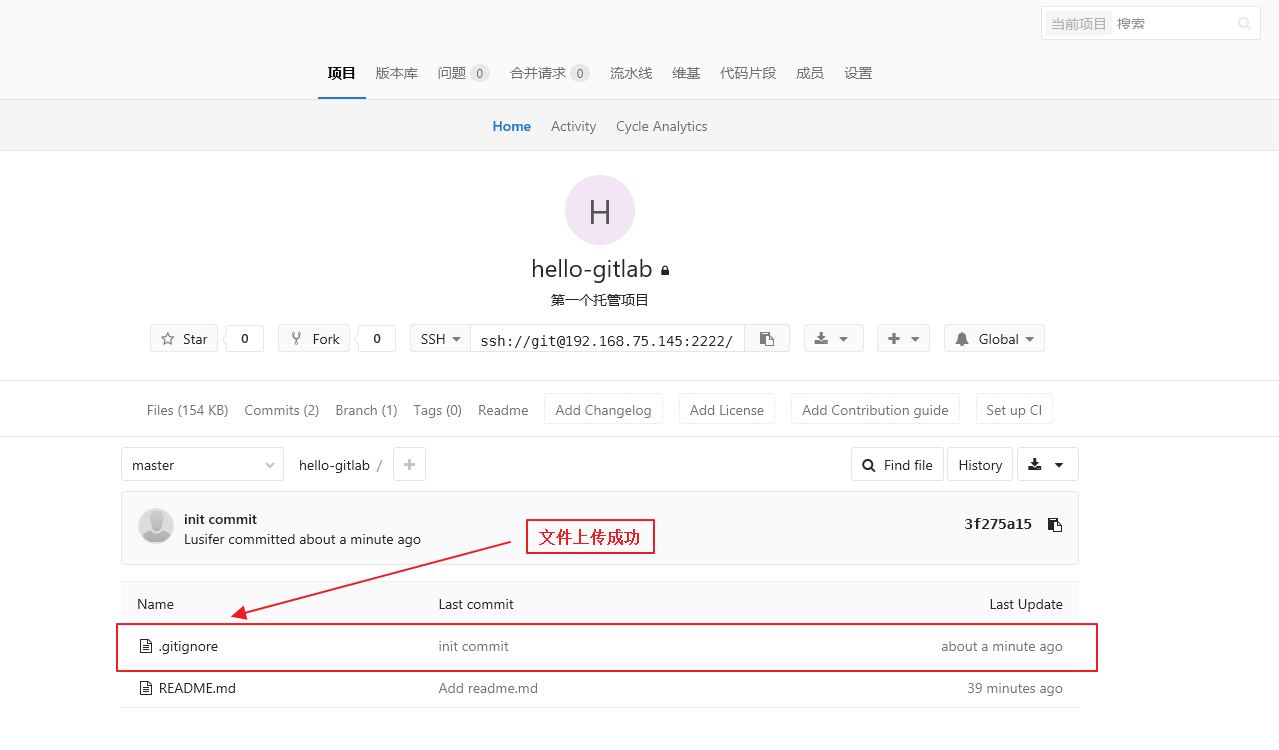Open the Global notification dropdown

pos(994,339)
